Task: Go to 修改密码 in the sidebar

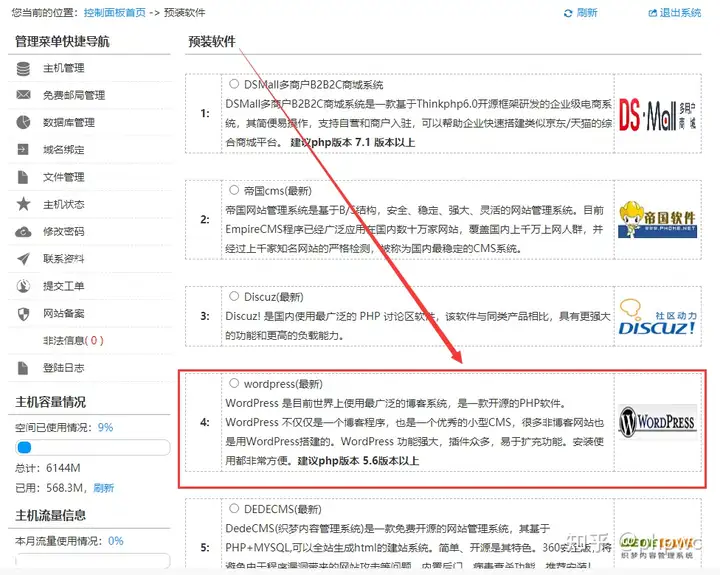Action: (64, 231)
